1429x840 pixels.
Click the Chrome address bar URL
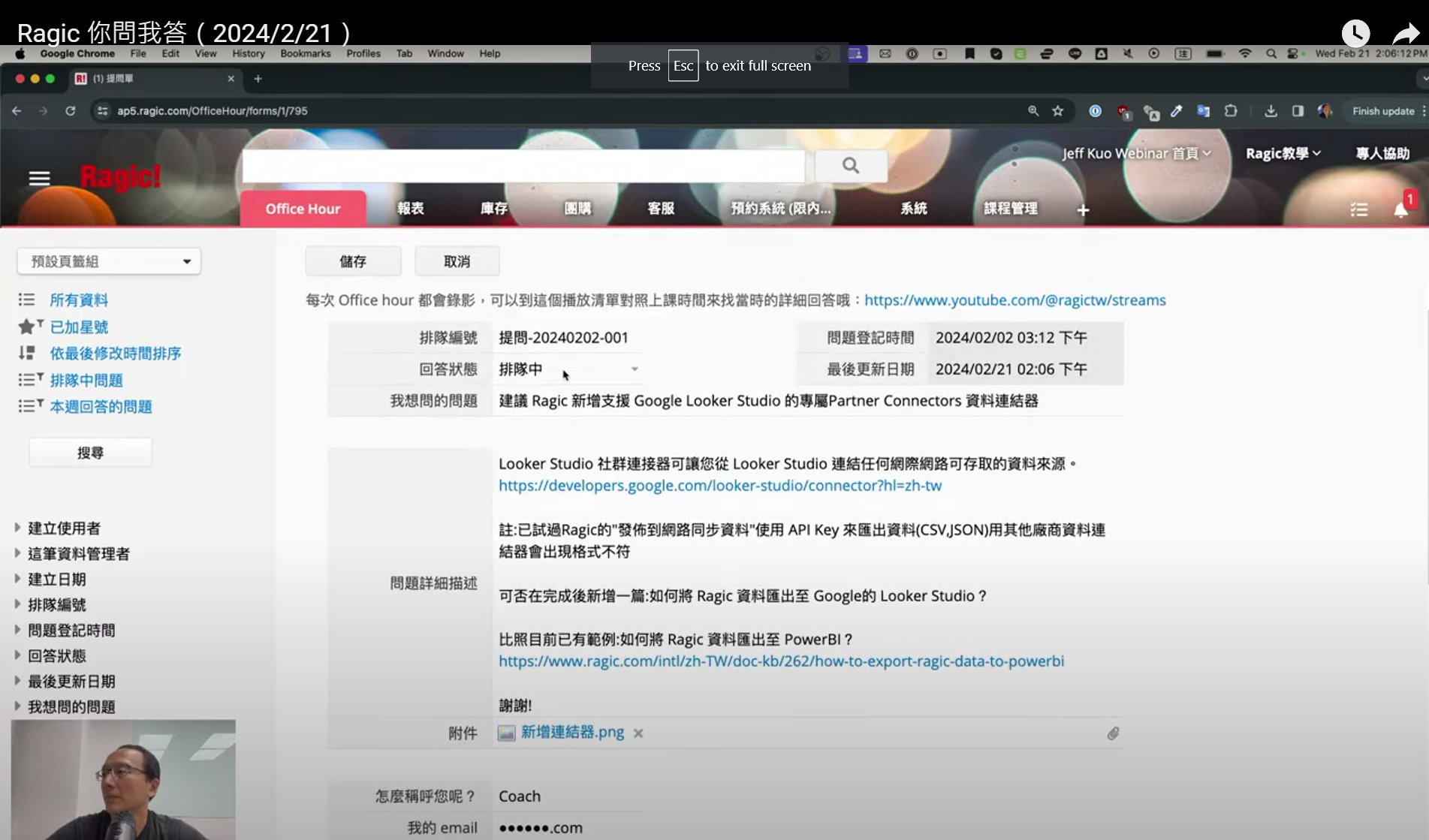click(x=213, y=111)
